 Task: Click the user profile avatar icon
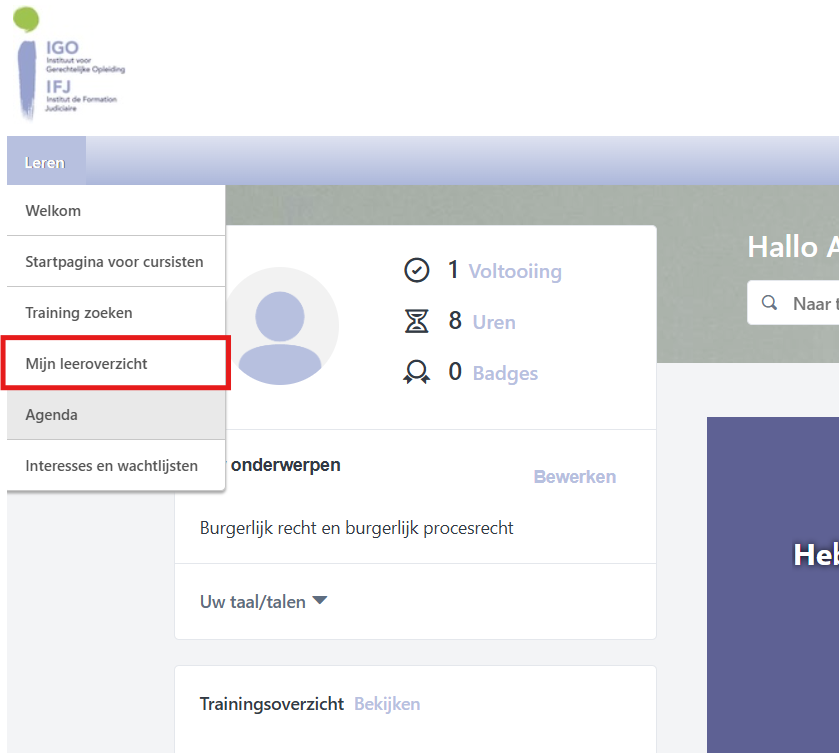(282, 326)
